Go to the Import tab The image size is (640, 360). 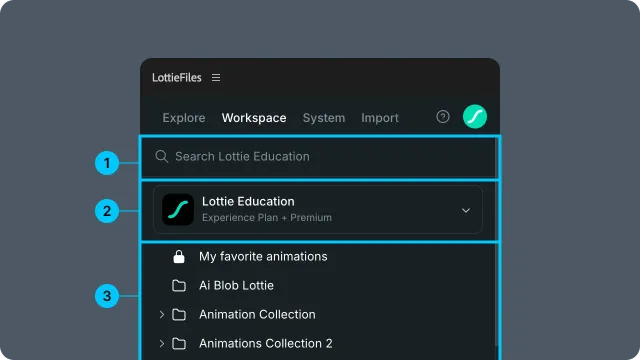click(380, 118)
